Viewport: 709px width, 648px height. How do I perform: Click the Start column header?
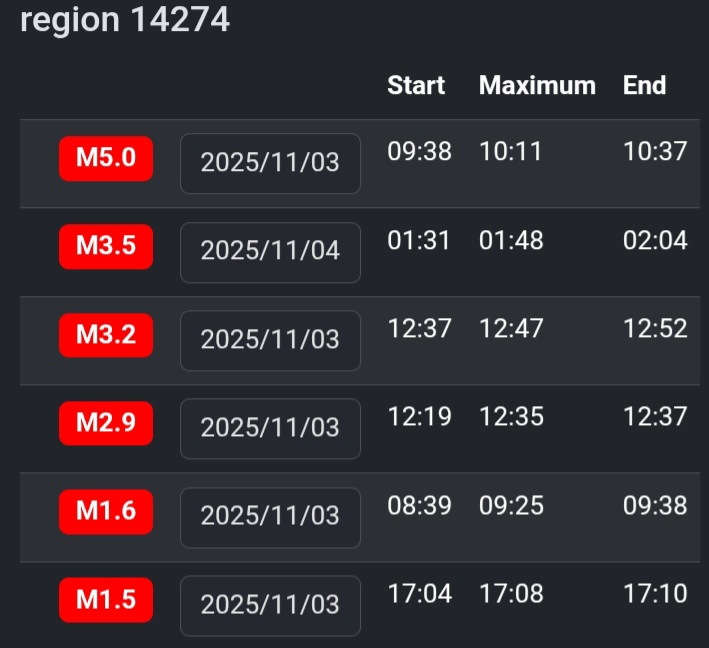416,86
